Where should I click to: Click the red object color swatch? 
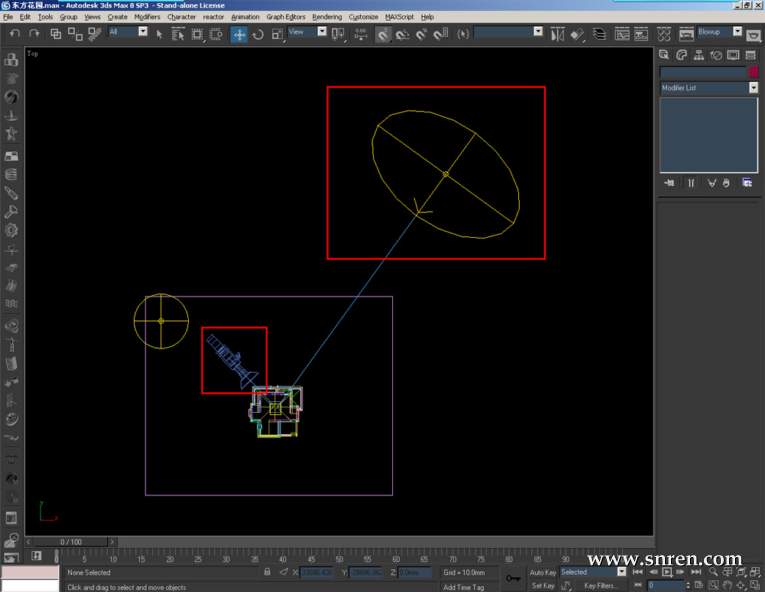click(754, 73)
